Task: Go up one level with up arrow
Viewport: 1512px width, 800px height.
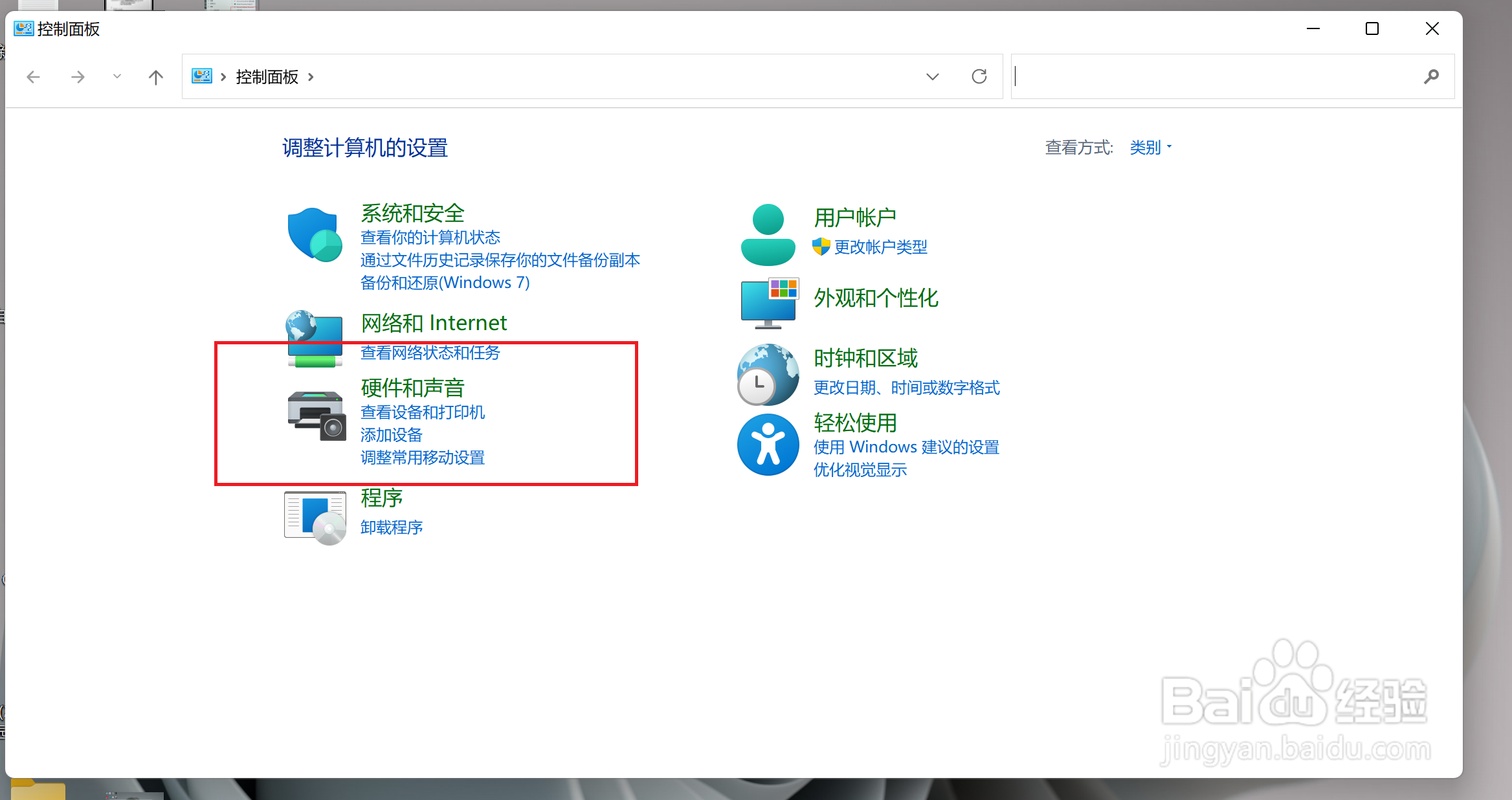Action: click(x=155, y=77)
